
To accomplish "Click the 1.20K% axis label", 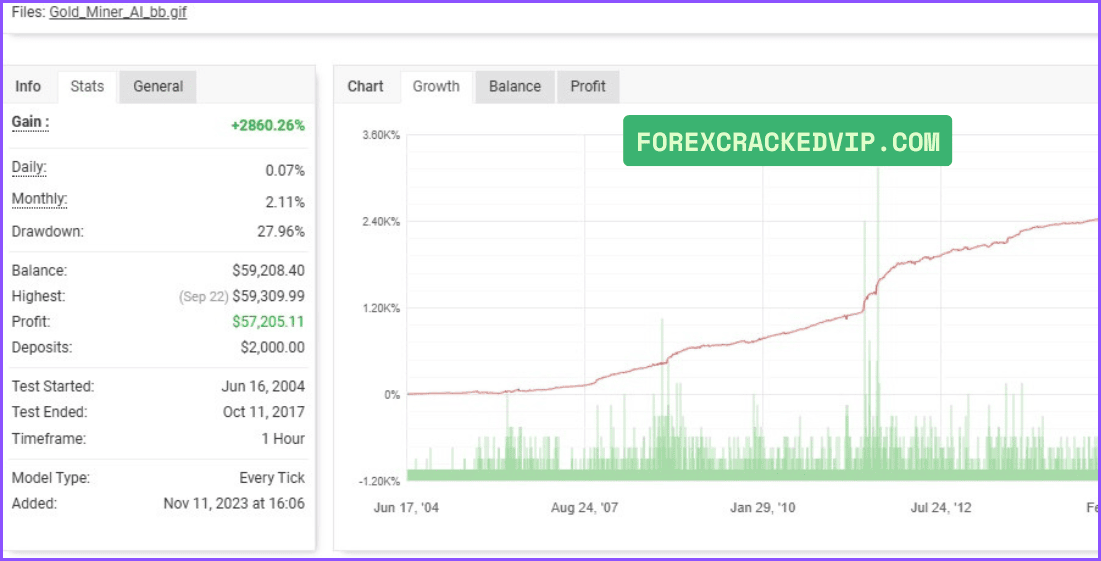I will click(381, 308).
